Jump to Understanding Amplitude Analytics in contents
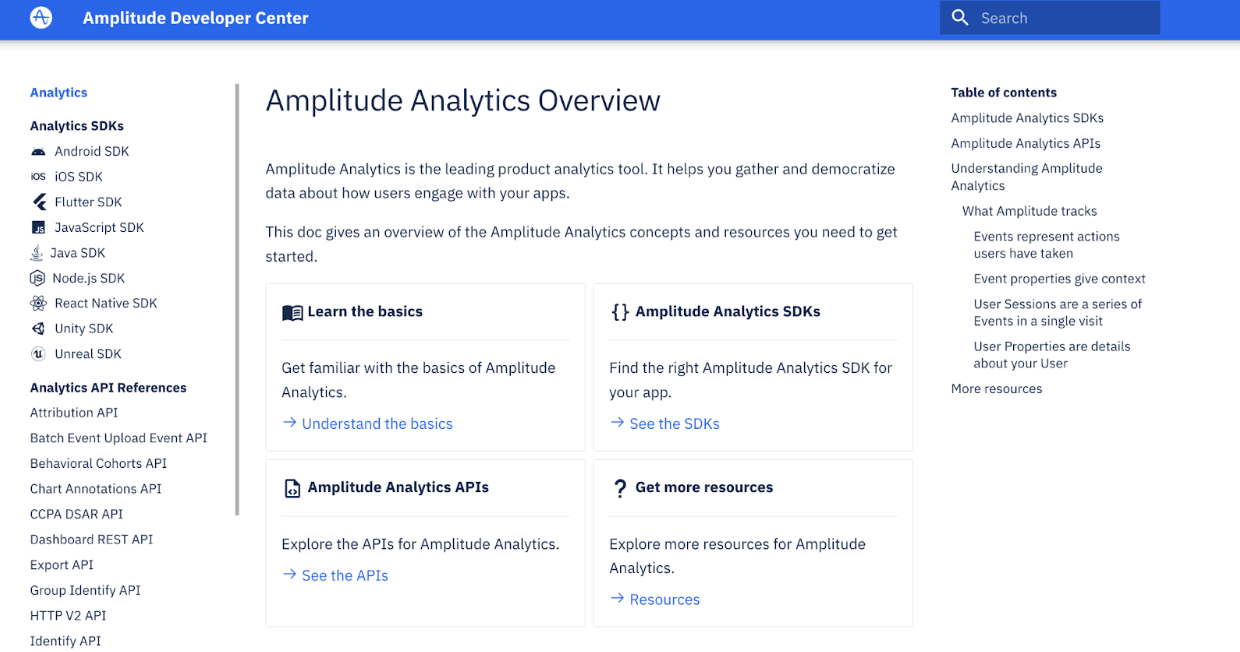The width and height of the screenshot is (1240, 652). click(x=1027, y=177)
